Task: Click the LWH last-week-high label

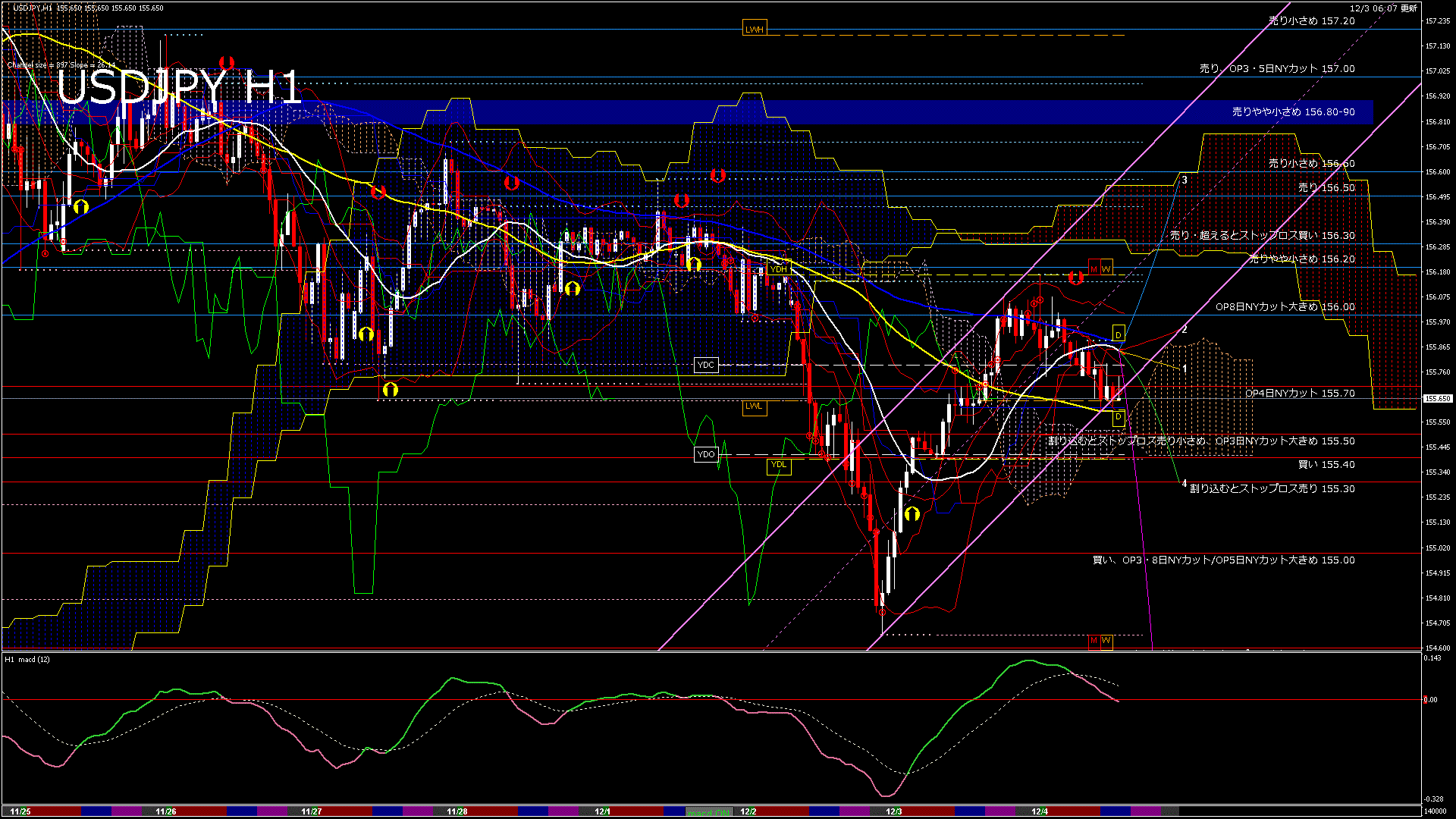Action: coord(754,27)
